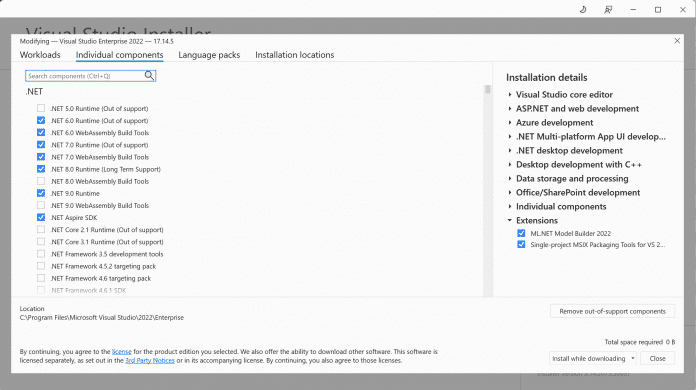Expand .NET desktop development details
Image resolution: width=696 pixels, height=390 pixels.
click(x=510, y=150)
